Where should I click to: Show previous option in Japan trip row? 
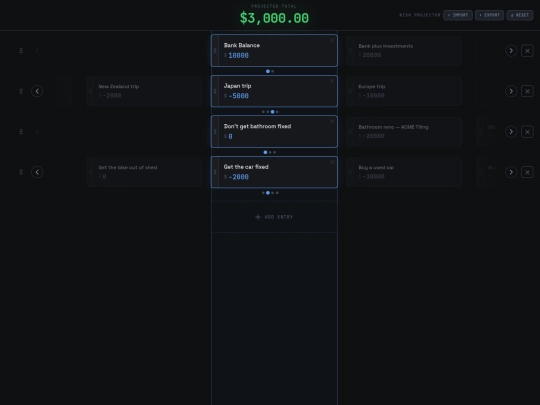click(37, 91)
